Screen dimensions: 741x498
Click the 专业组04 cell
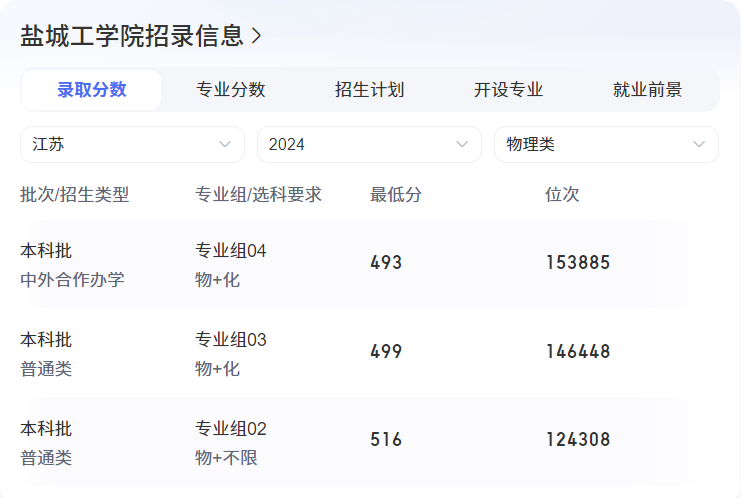(231, 251)
